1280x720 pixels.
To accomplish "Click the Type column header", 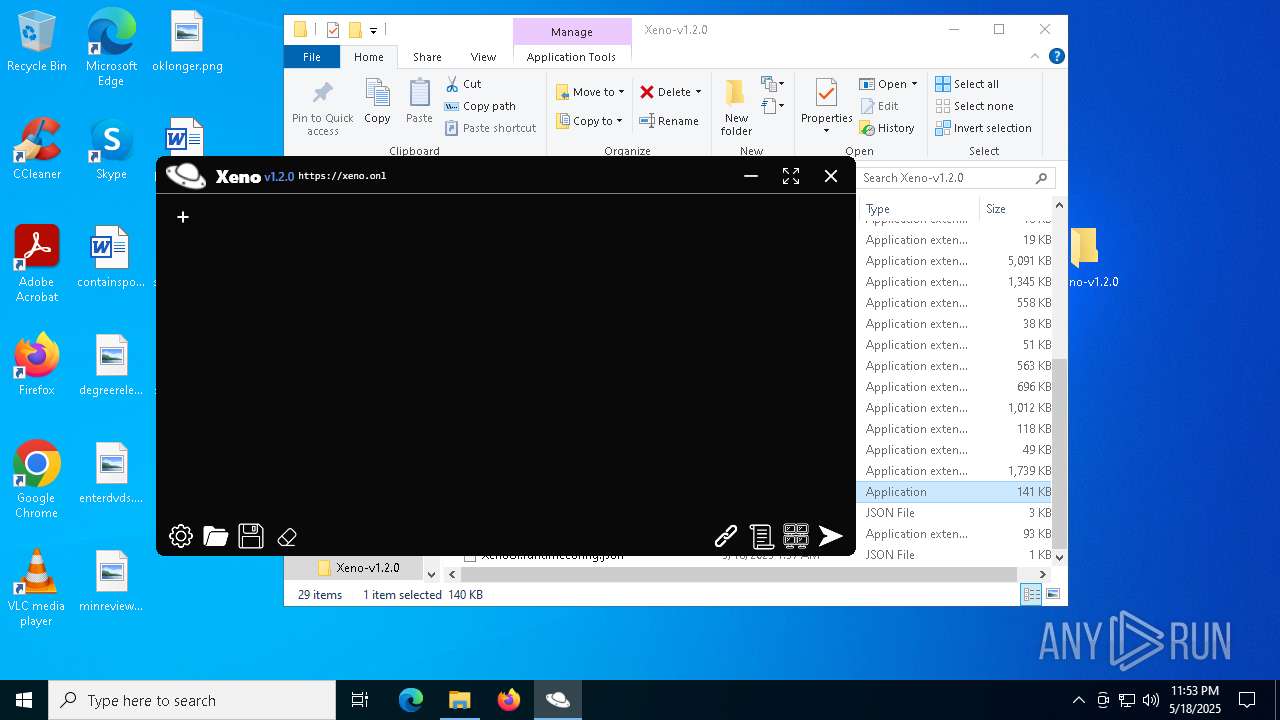I will pyautogui.click(x=918, y=209).
